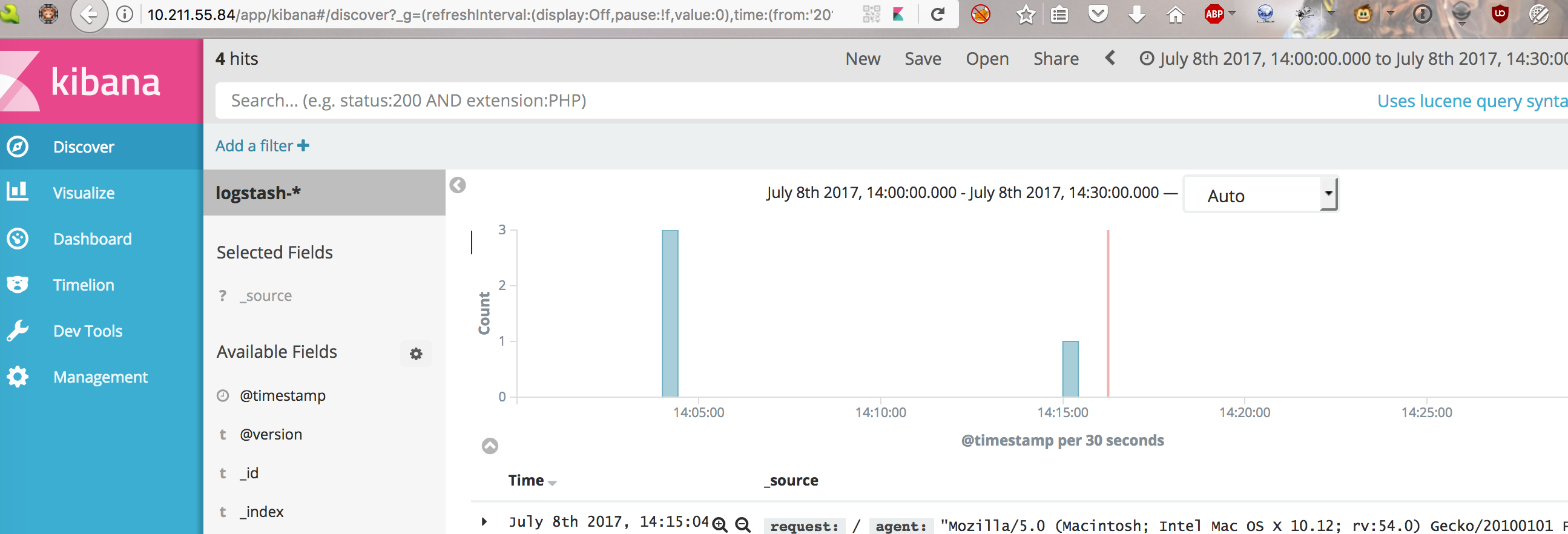Click the site info icon in address bar
Viewport: 1568px width, 534px height.
point(125,14)
